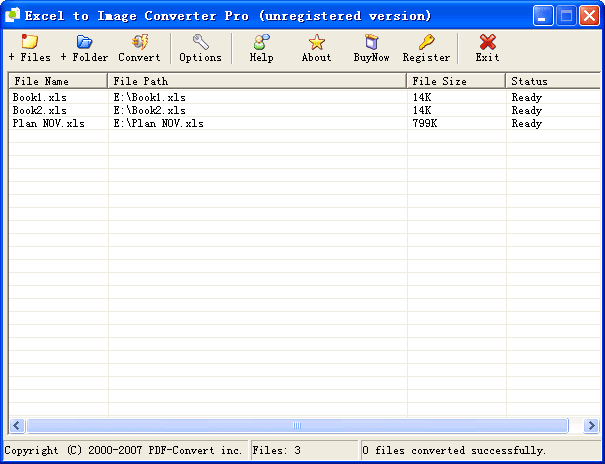
Task: Click the horizontal scrollbar thumb
Action: coord(297,425)
